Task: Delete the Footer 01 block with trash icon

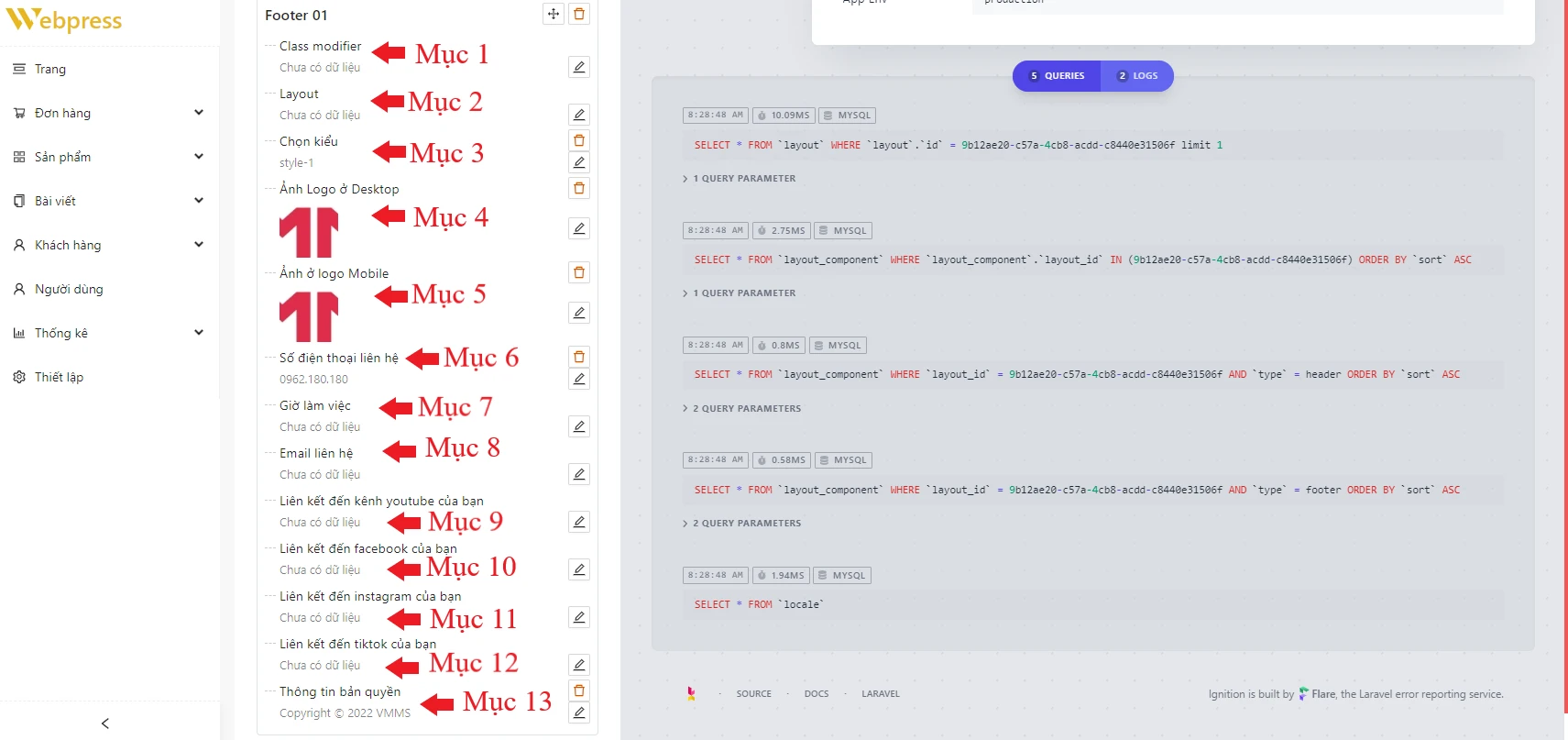Action: pos(579,14)
